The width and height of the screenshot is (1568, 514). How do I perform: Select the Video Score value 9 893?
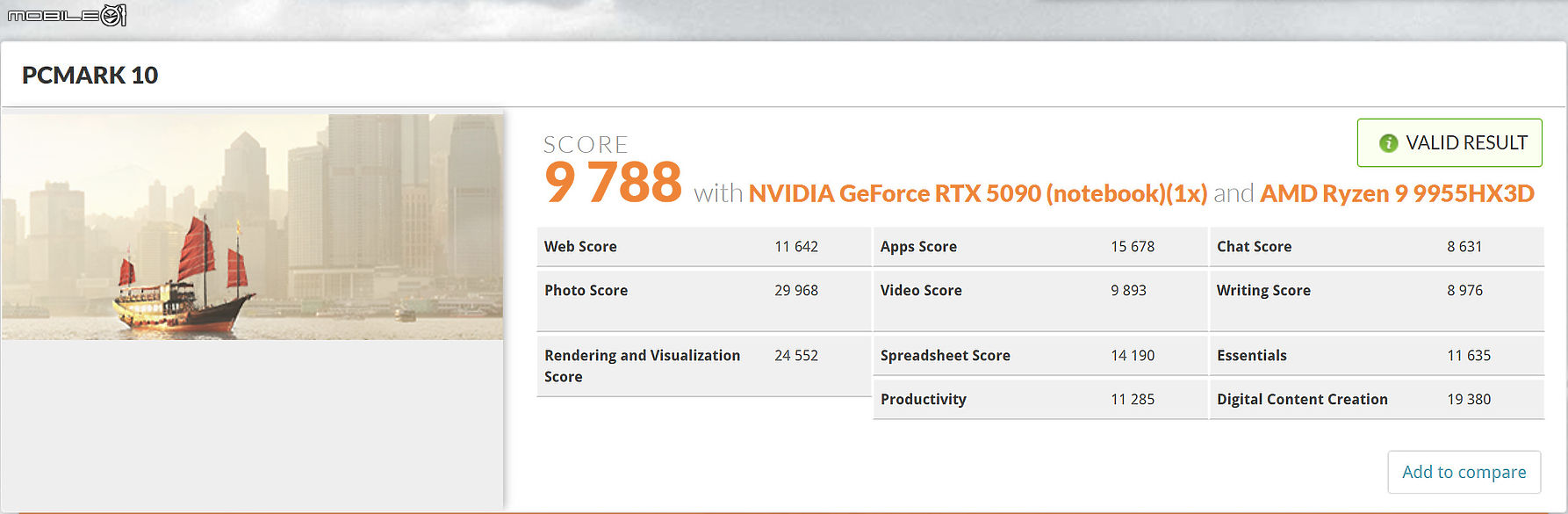point(1128,291)
